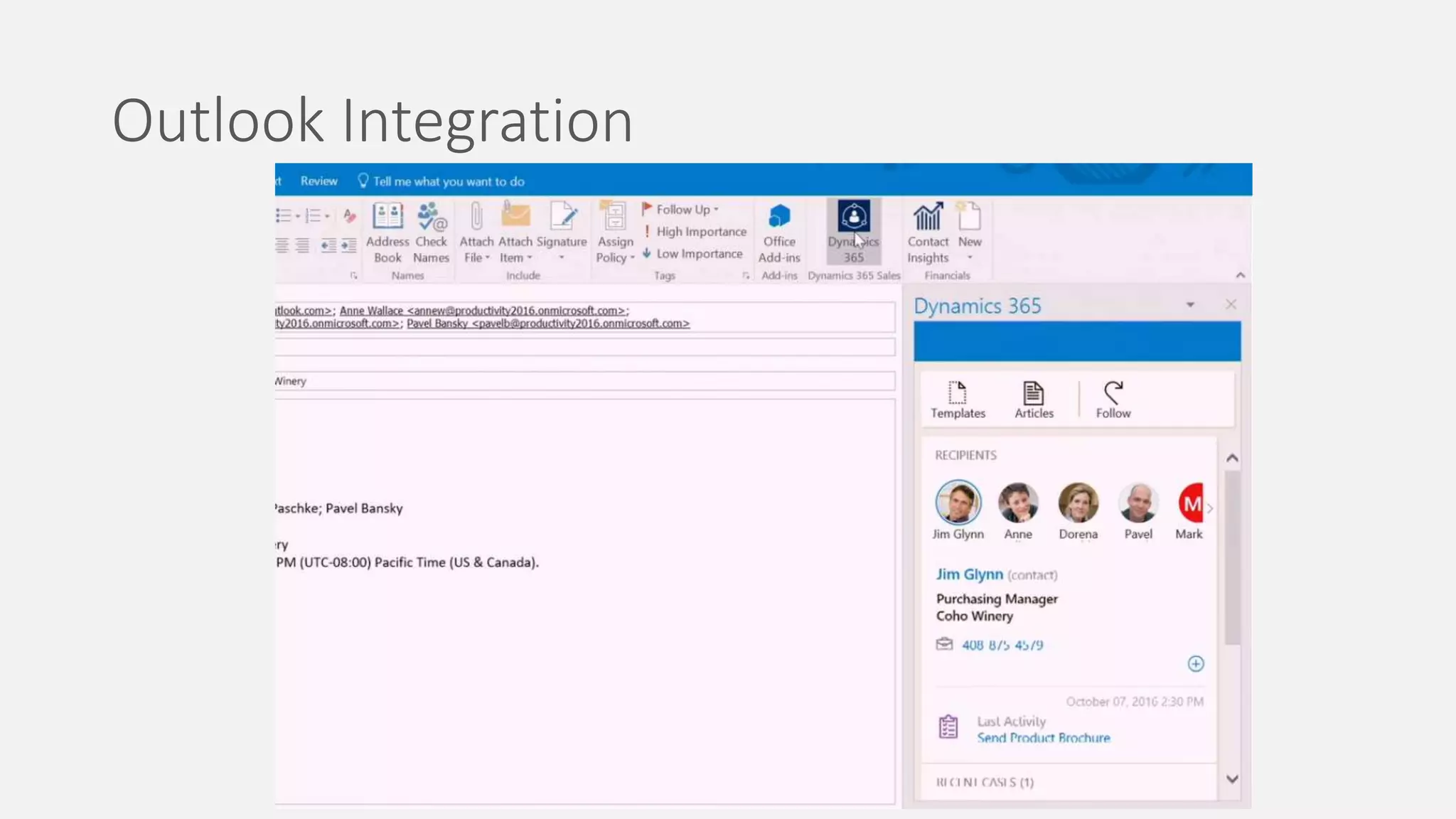Viewport: 1456px width, 819px height.
Task: Click scroll up arrow in pane
Action: click(x=1232, y=459)
